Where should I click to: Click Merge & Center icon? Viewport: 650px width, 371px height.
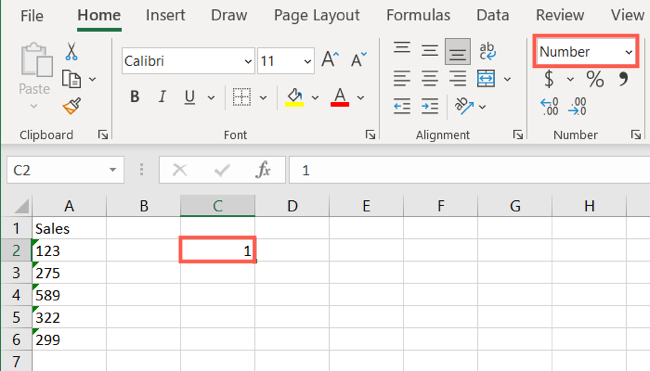point(486,78)
